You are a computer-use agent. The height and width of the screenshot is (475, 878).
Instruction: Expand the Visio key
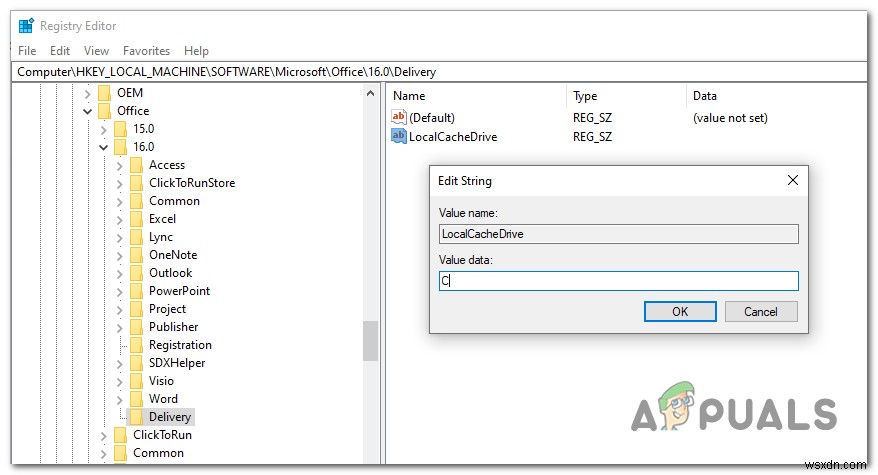(119, 381)
